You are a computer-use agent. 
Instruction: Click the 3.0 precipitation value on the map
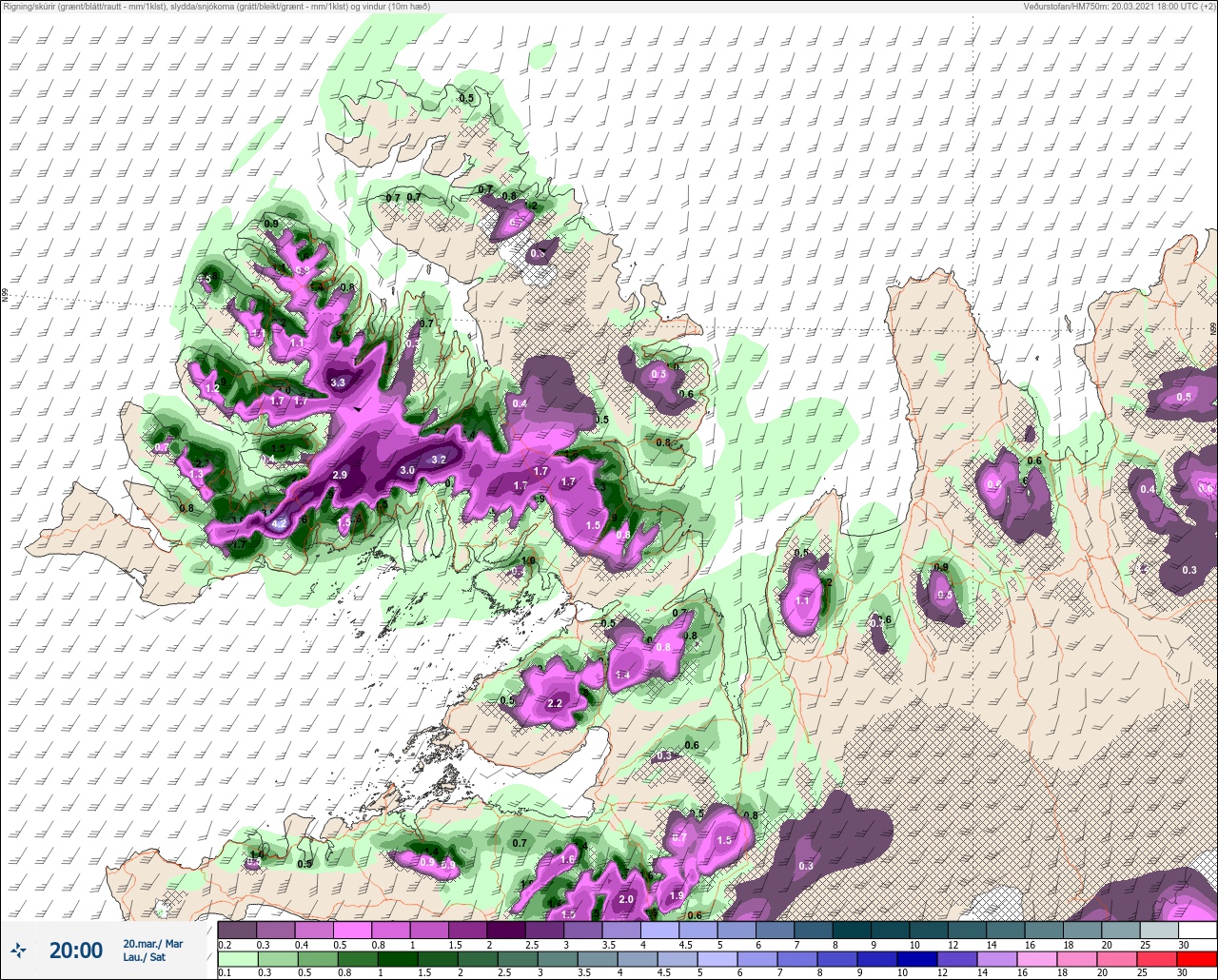pos(407,470)
